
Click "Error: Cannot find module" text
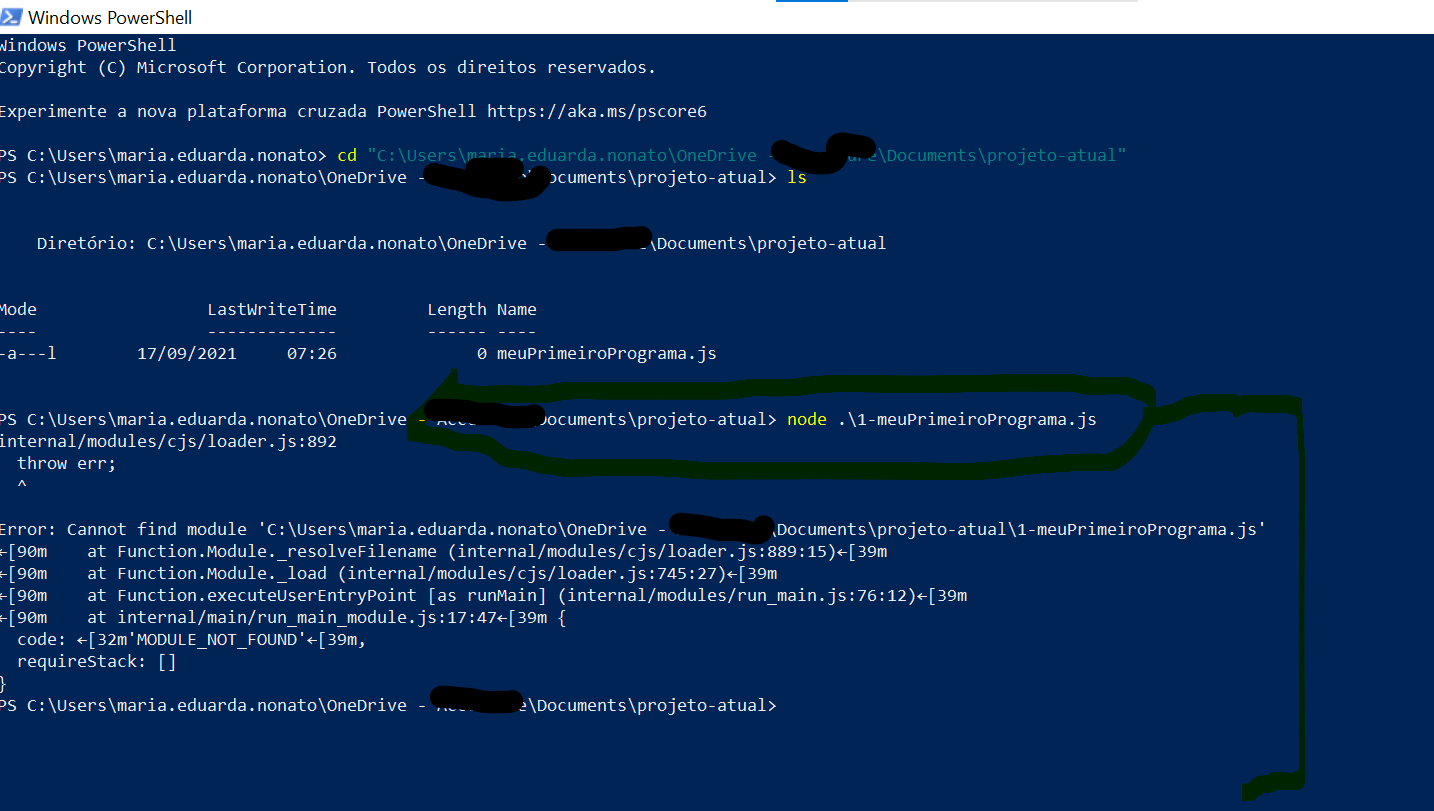tap(123, 530)
